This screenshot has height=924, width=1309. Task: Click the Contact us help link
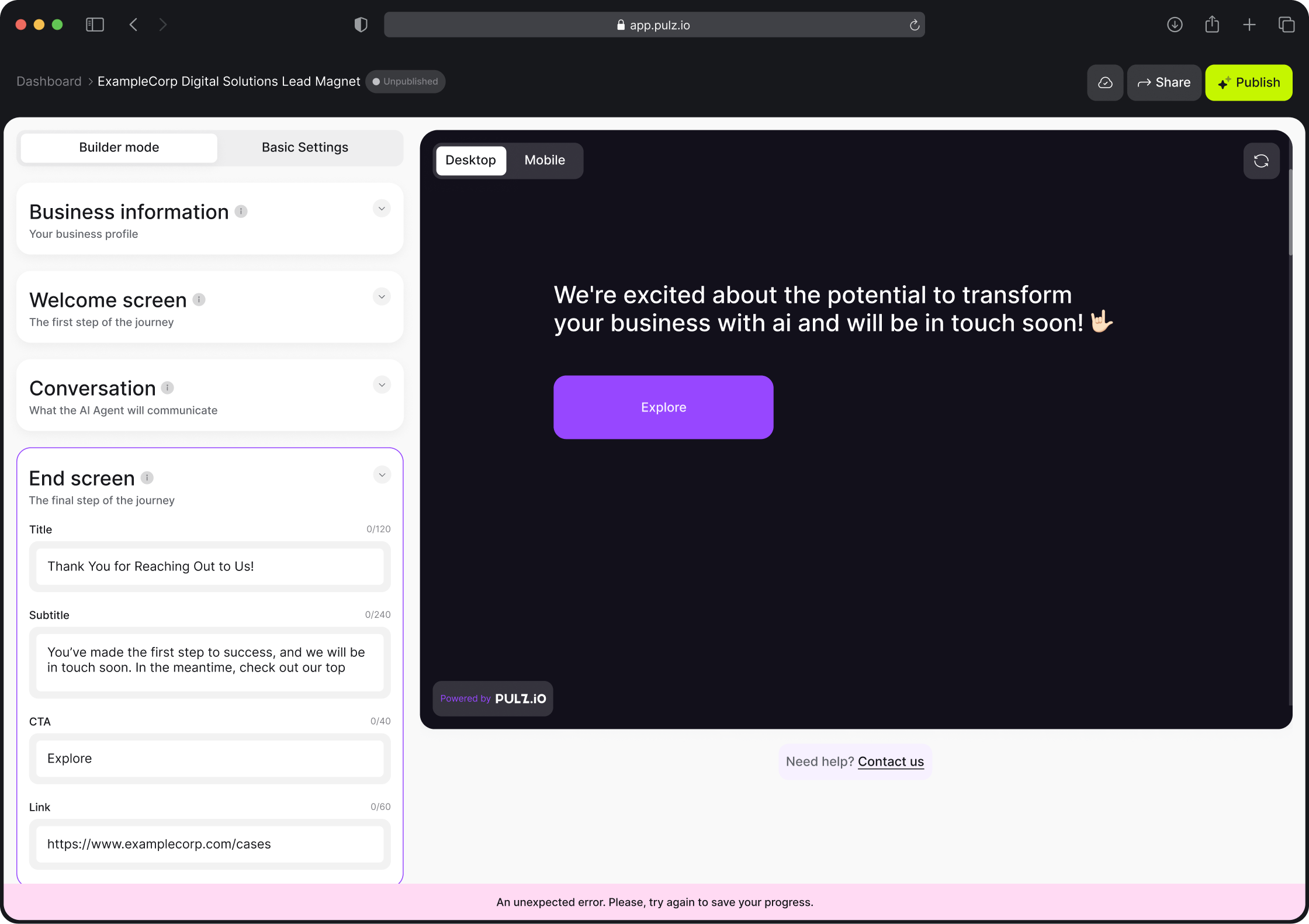891,761
